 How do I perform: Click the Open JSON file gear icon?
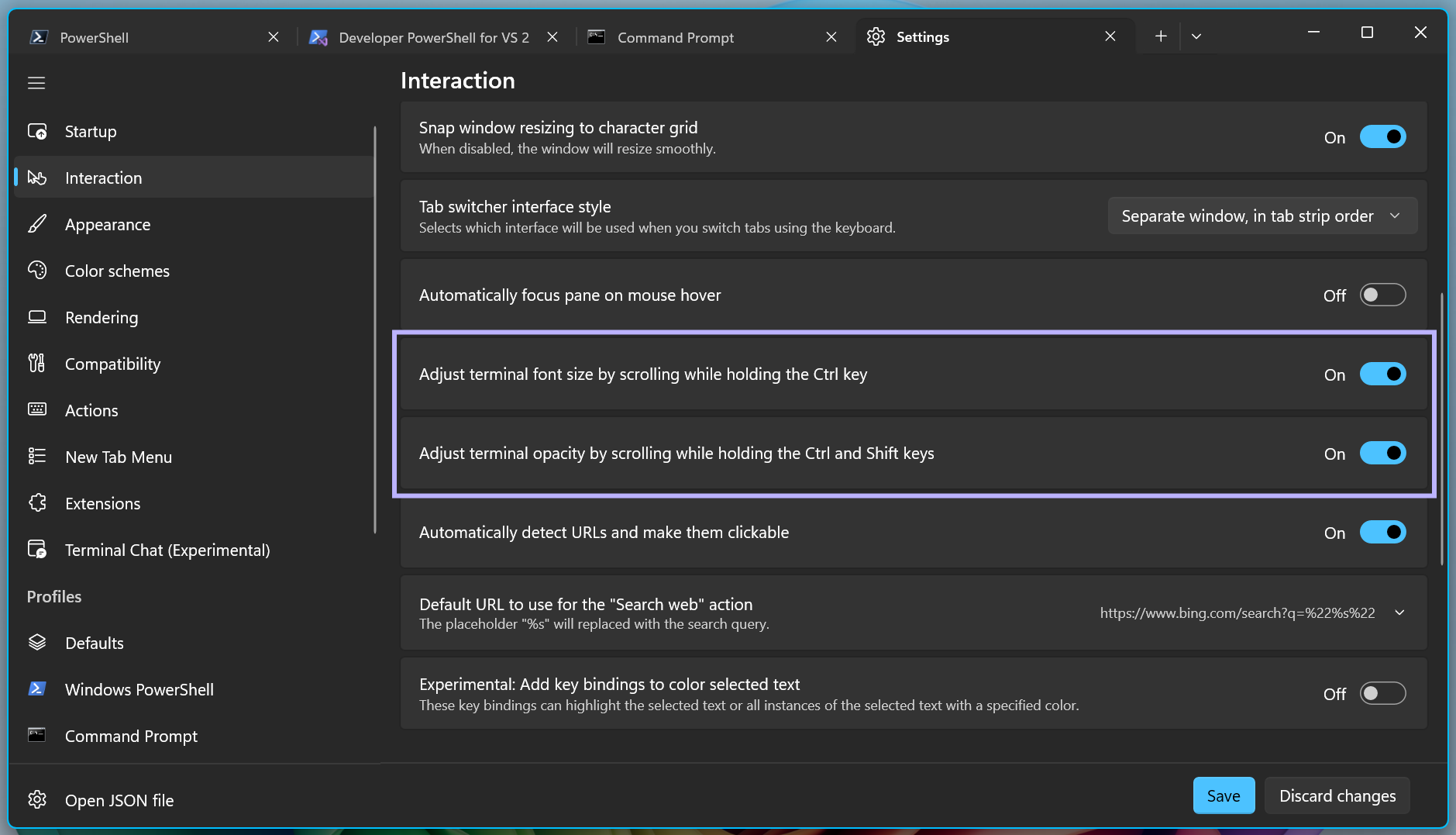(37, 799)
